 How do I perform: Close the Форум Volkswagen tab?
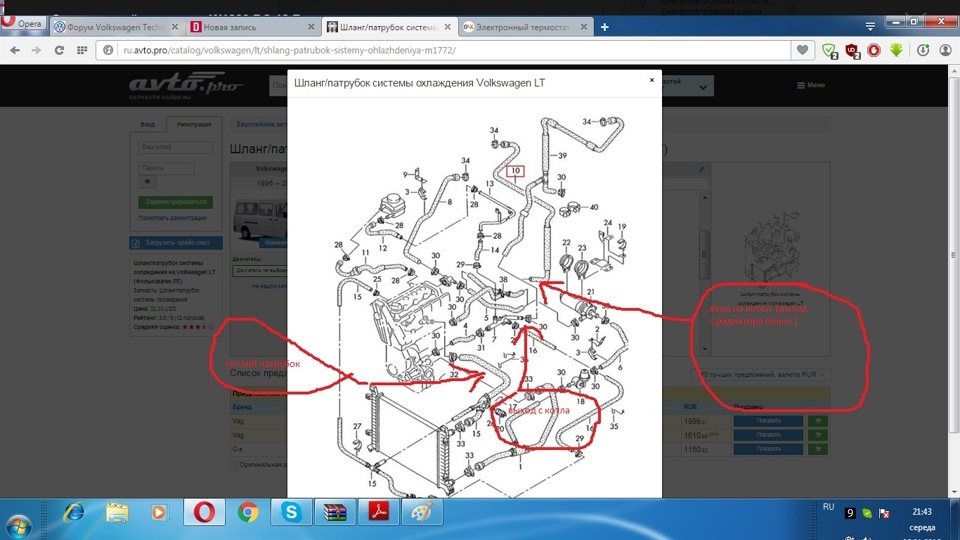pyautogui.click(x=174, y=27)
